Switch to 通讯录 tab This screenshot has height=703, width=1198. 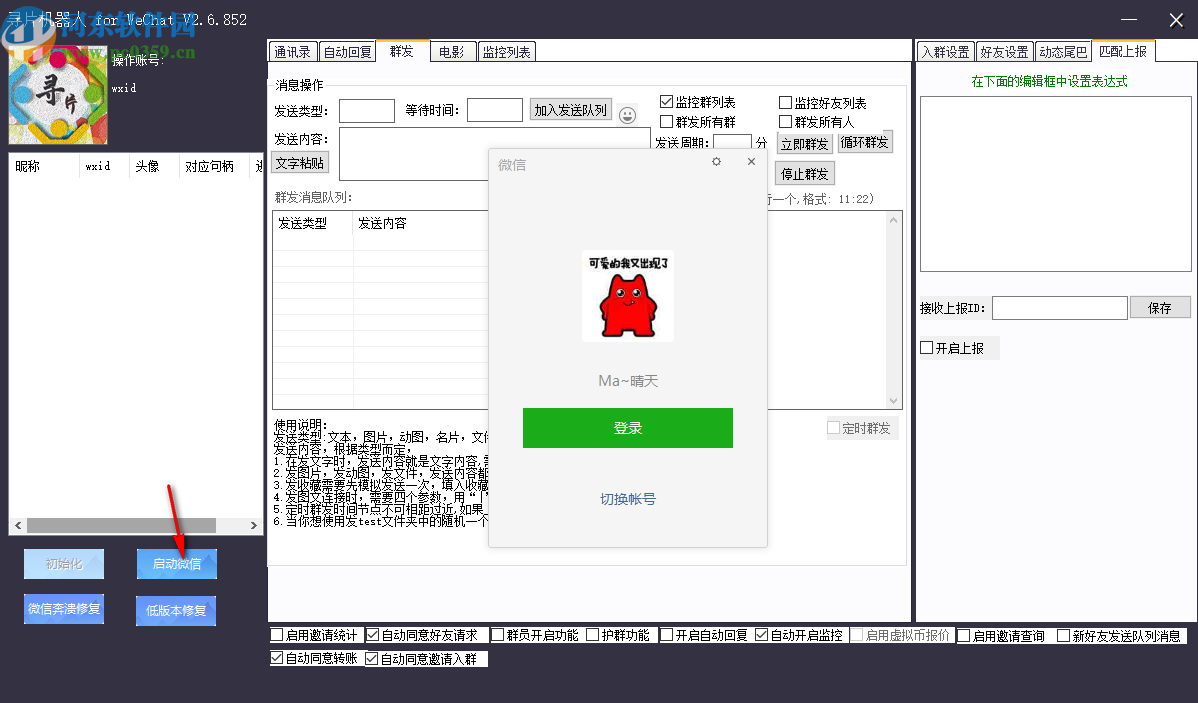pos(293,52)
